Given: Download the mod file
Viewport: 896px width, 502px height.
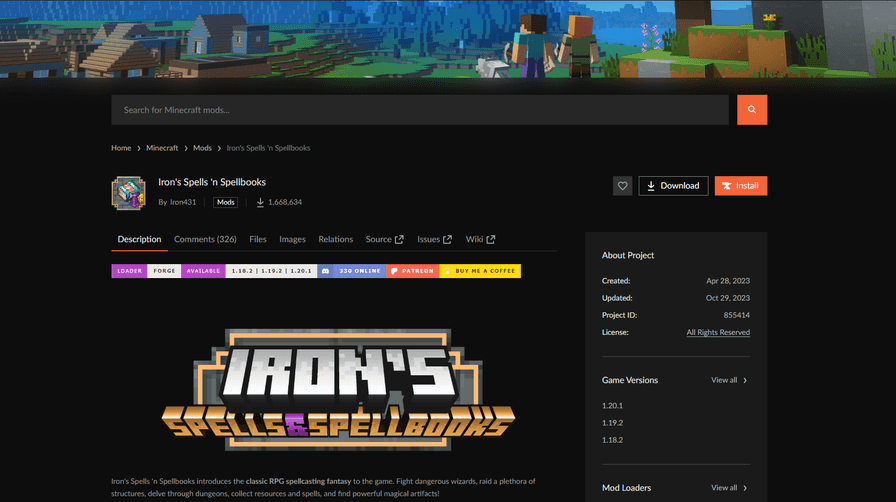Looking at the screenshot, I should [673, 186].
